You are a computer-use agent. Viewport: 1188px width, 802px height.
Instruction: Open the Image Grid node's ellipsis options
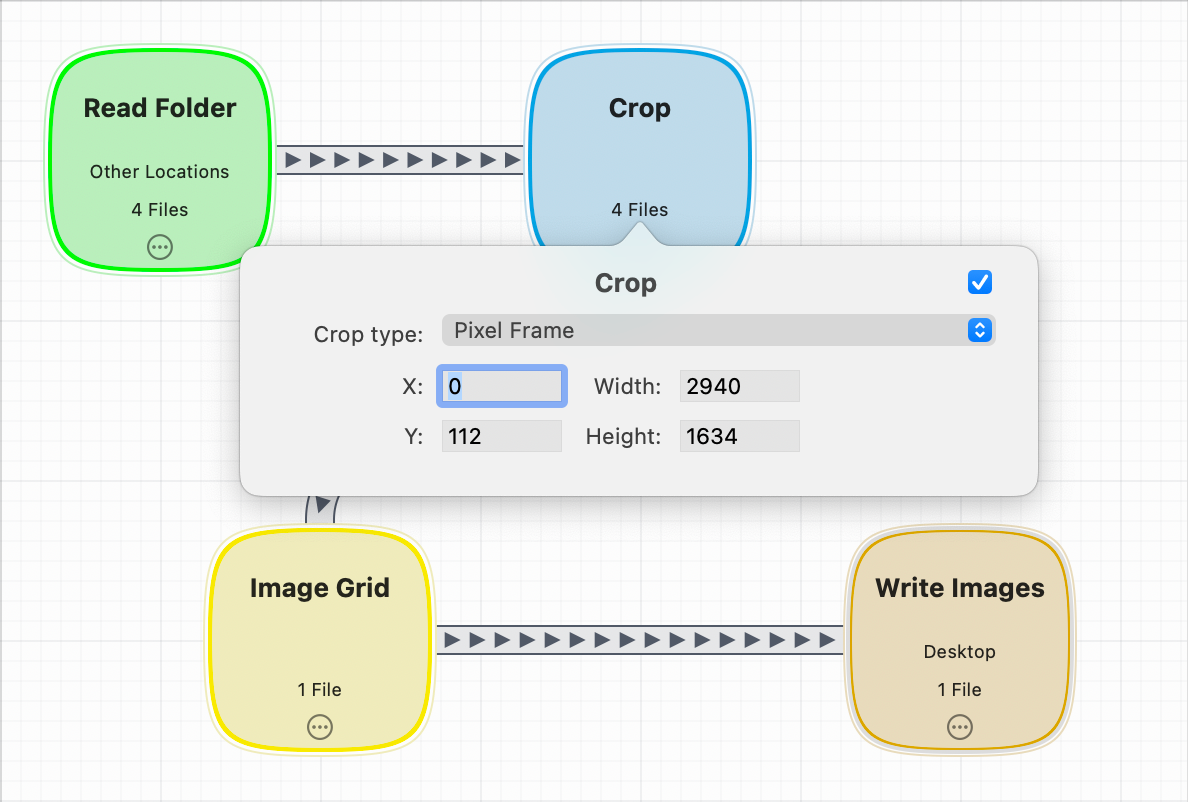coord(319,727)
